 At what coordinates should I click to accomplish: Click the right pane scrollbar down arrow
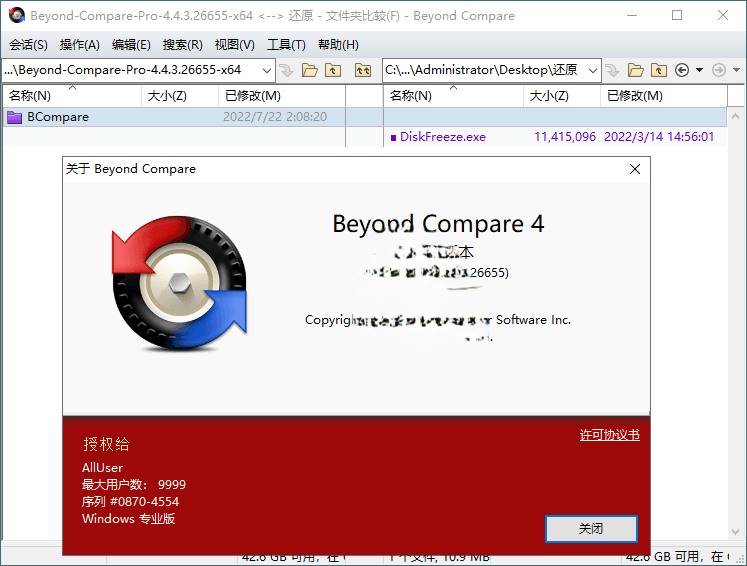point(735,532)
